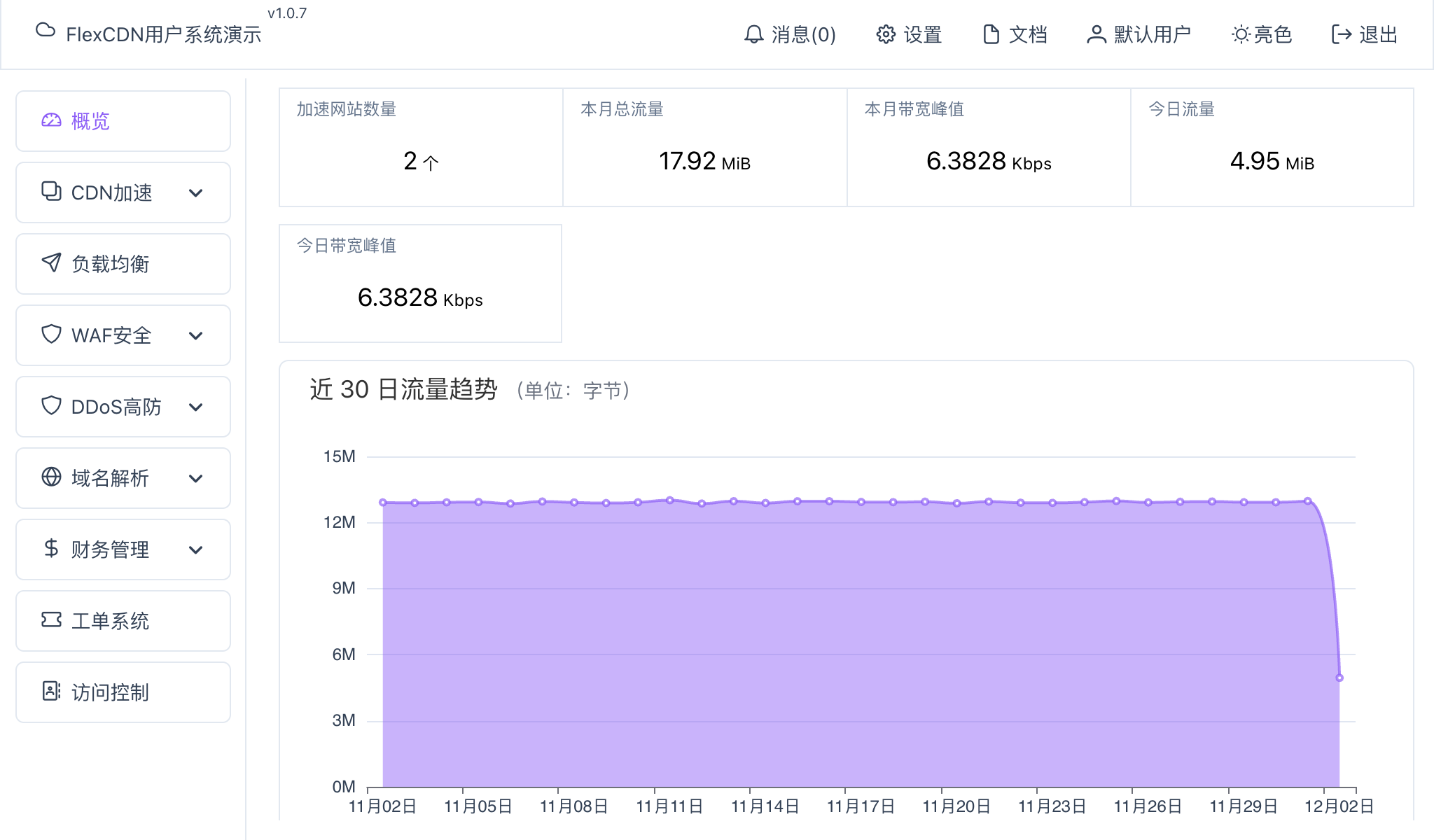This screenshot has width=1434, height=840.
Task: Click the 工单系统 ticket icon
Action: (50, 621)
